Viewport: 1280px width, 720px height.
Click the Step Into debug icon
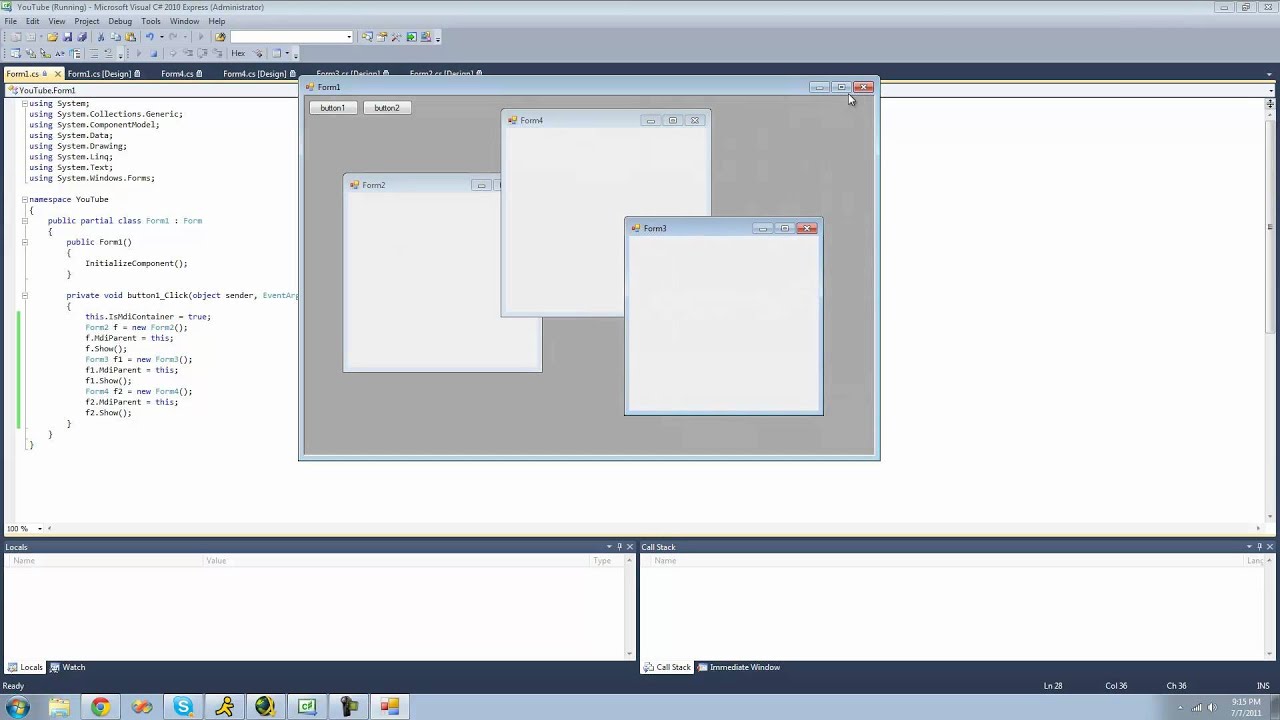point(187,53)
